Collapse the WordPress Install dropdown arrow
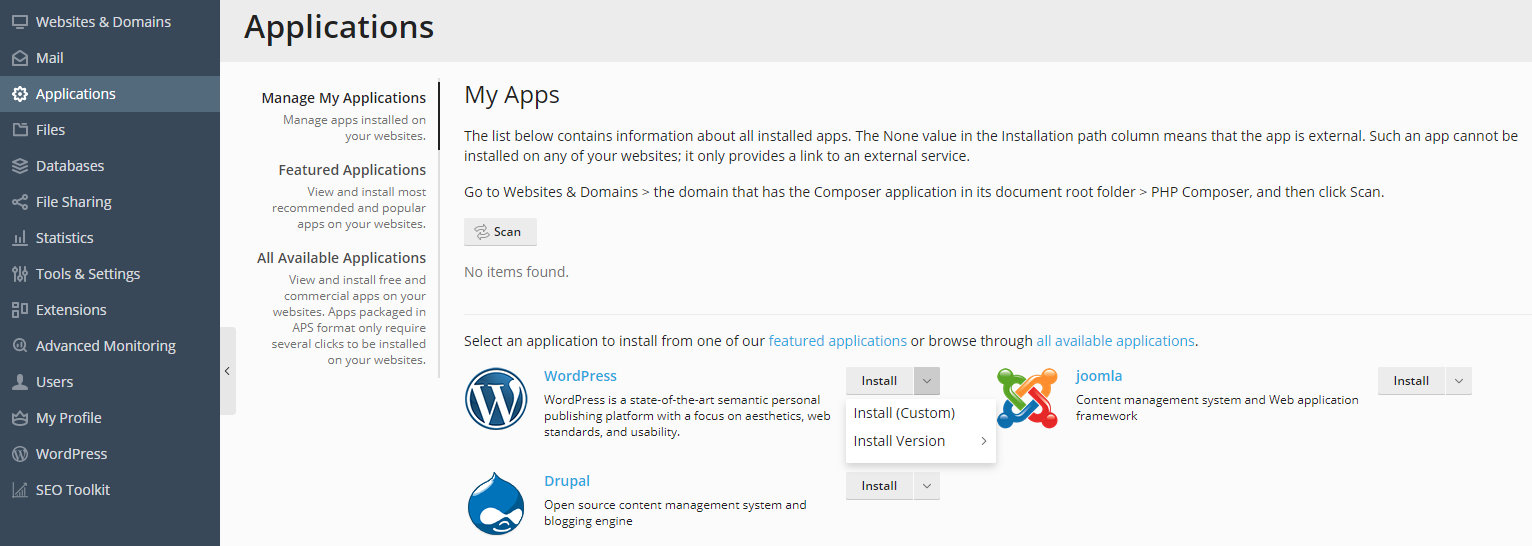Viewport: 1532px width, 546px height. tap(927, 381)
